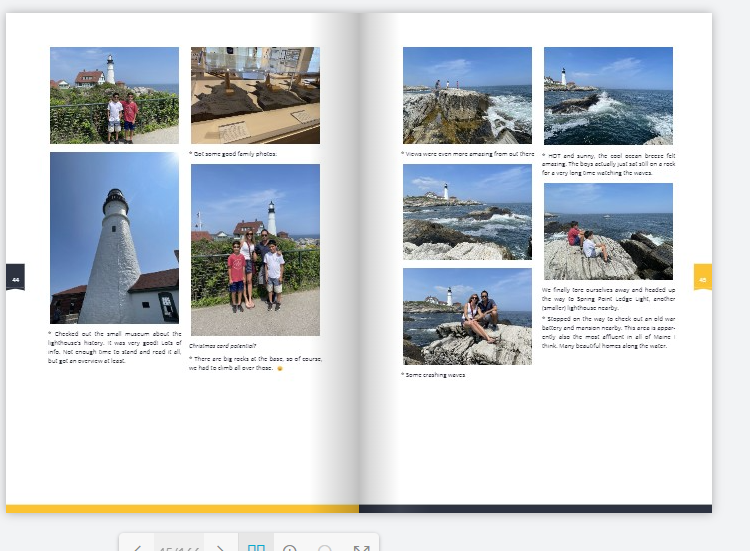Click the top-right crashing waves lighthouse photo
Image resolution: width=750 pixels, height=551 pixels.
tap(608, 95)
